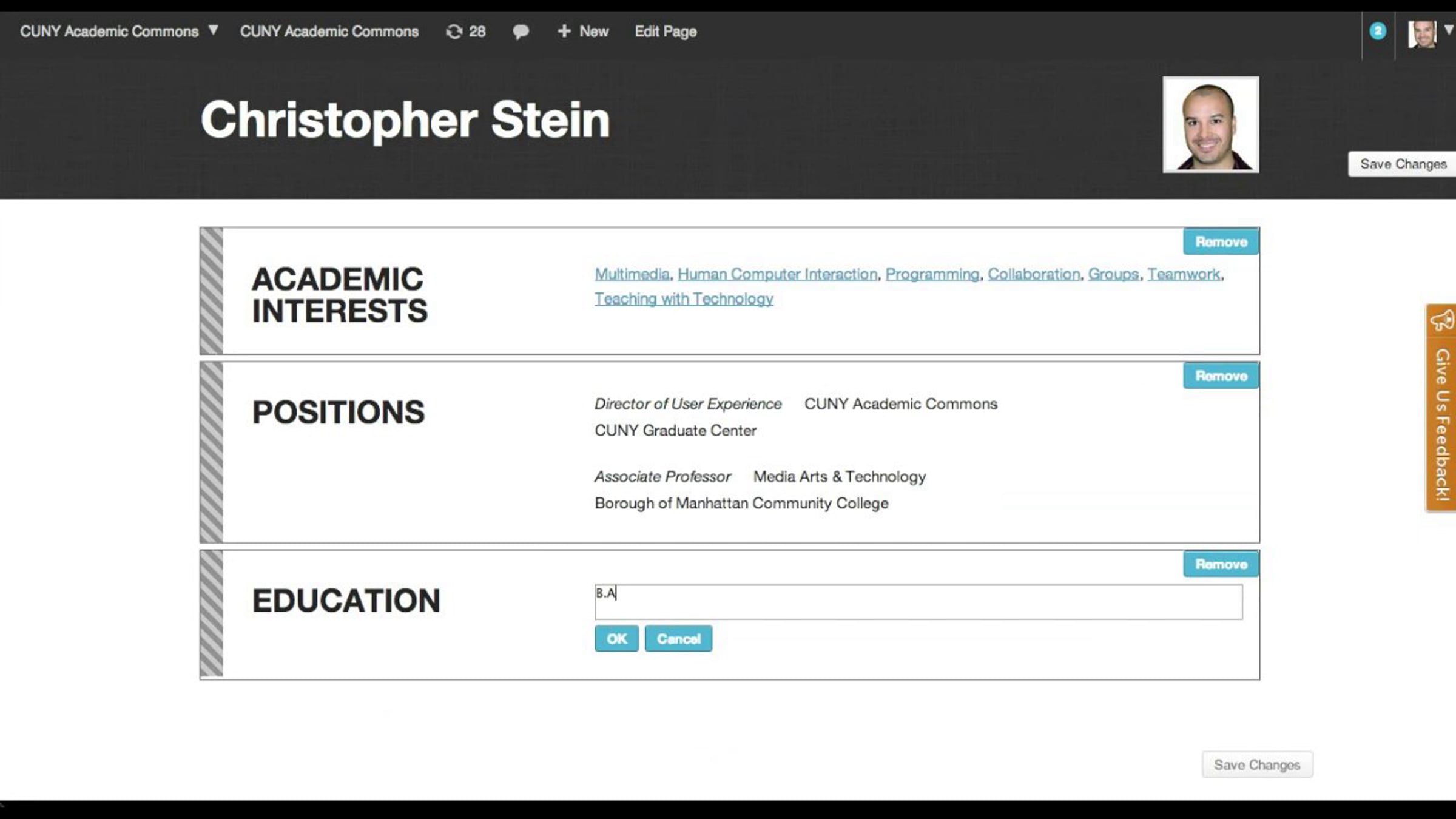Remove the Positions section

click(x=1221, y=376)
